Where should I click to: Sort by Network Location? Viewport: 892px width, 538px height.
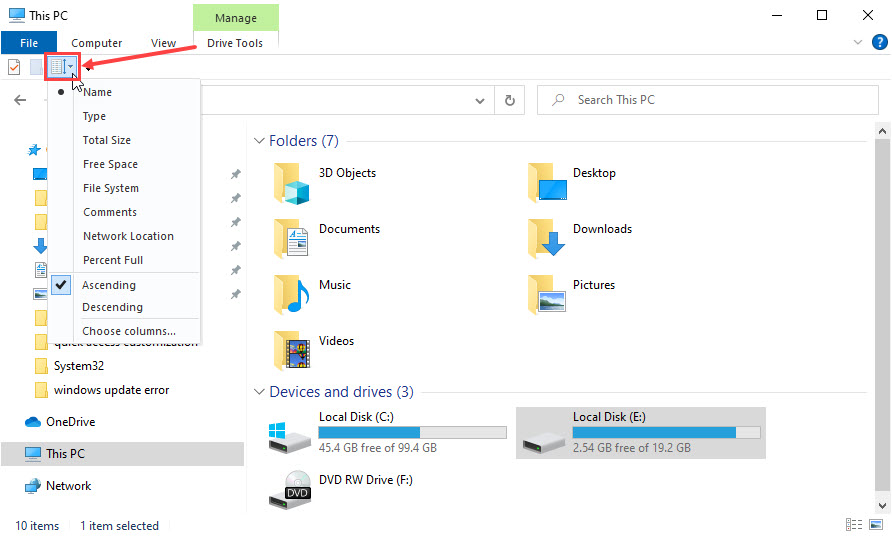(125, 236)
